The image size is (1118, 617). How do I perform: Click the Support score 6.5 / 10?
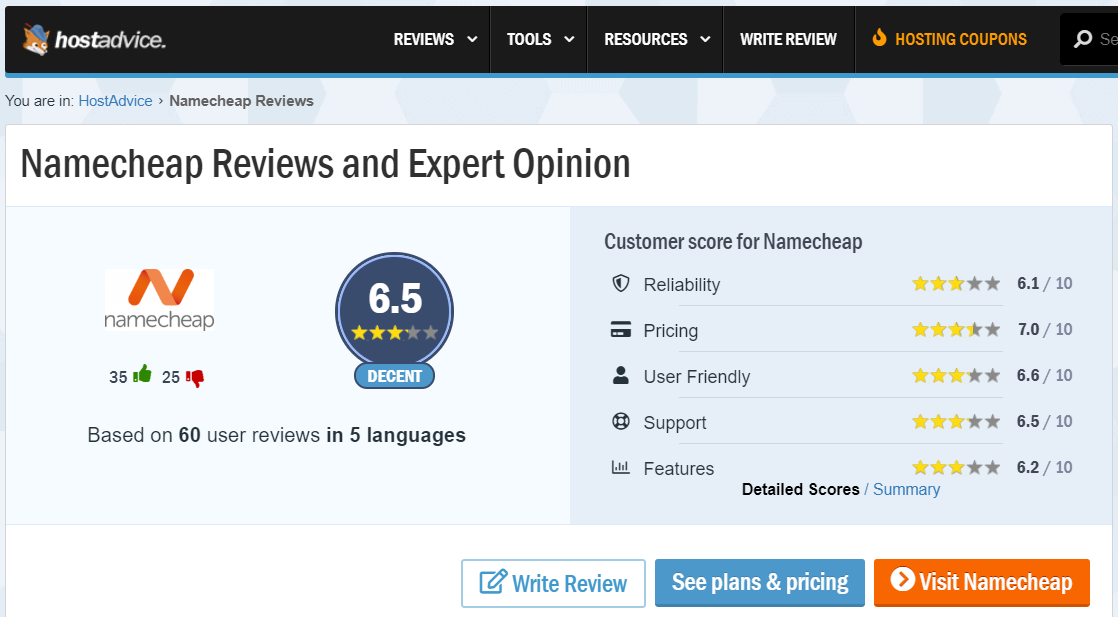coord(1045,422)
